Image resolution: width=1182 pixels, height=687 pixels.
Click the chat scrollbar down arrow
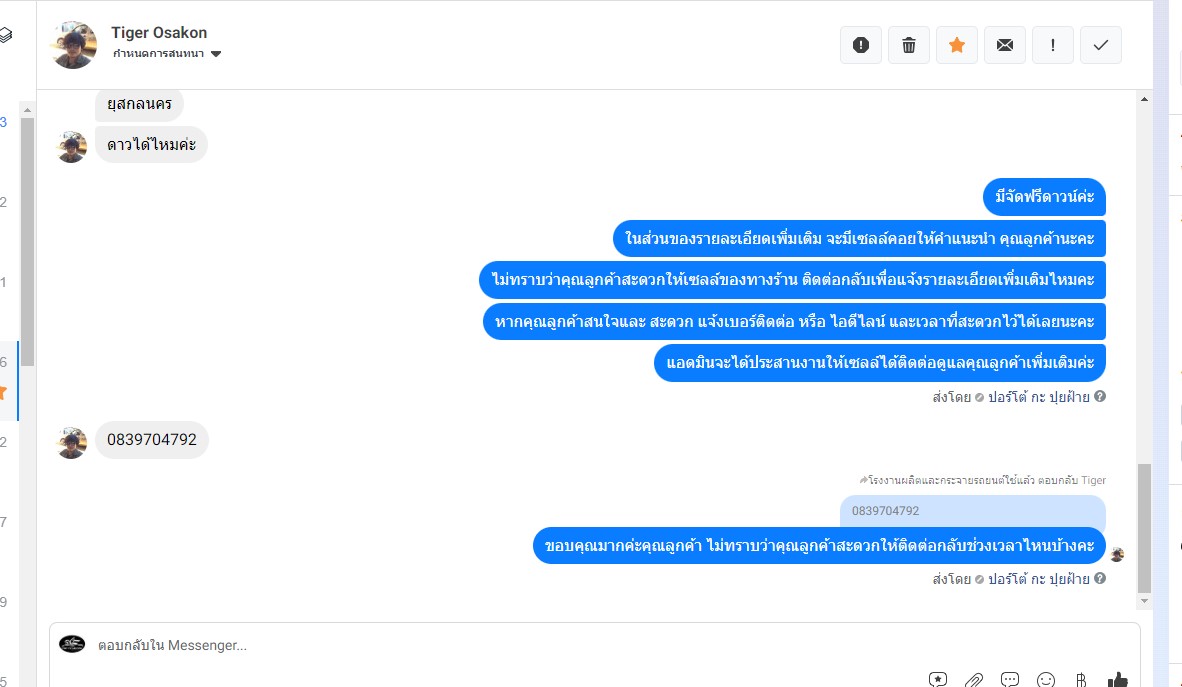[x=1144, y=601]
